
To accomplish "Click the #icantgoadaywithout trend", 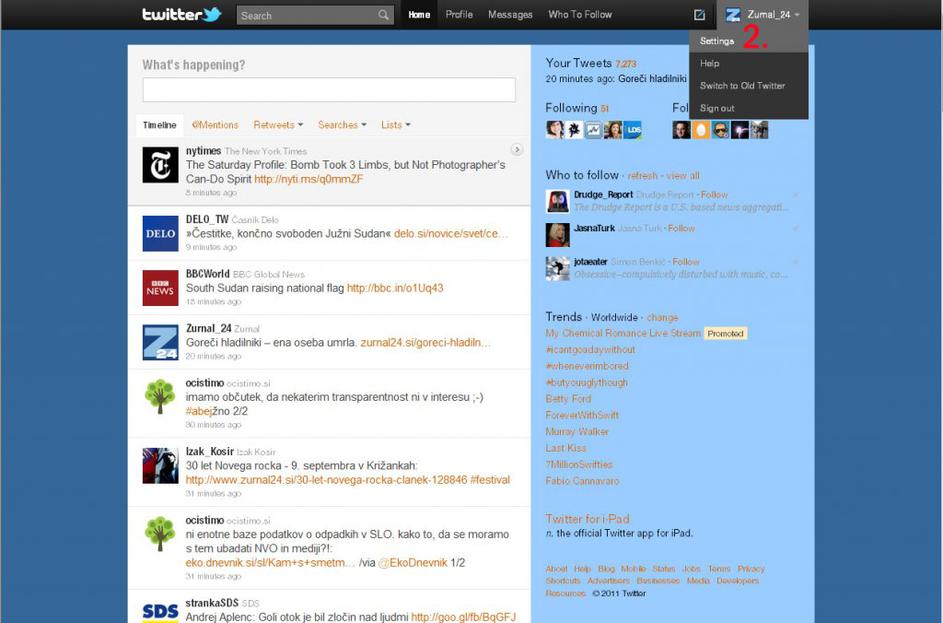I will [x=590, y=350].
